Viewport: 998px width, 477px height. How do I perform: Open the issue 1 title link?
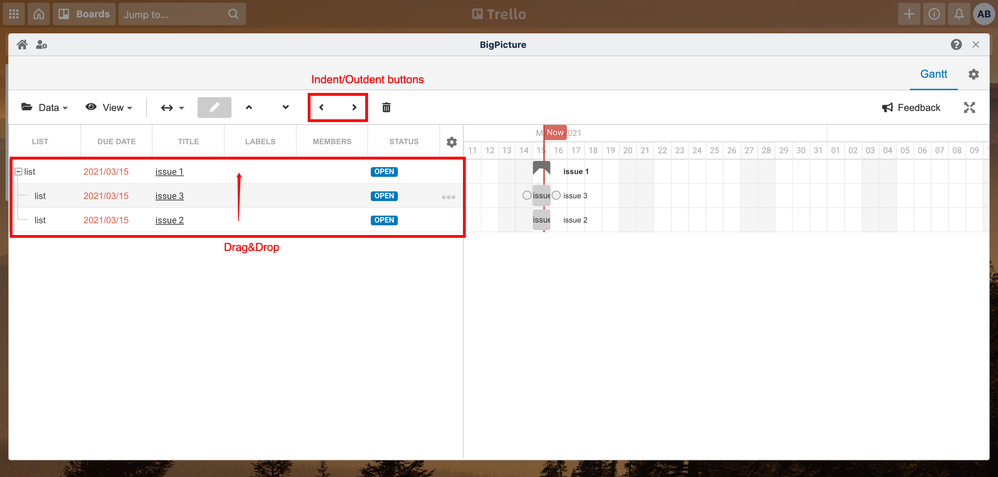169,171
